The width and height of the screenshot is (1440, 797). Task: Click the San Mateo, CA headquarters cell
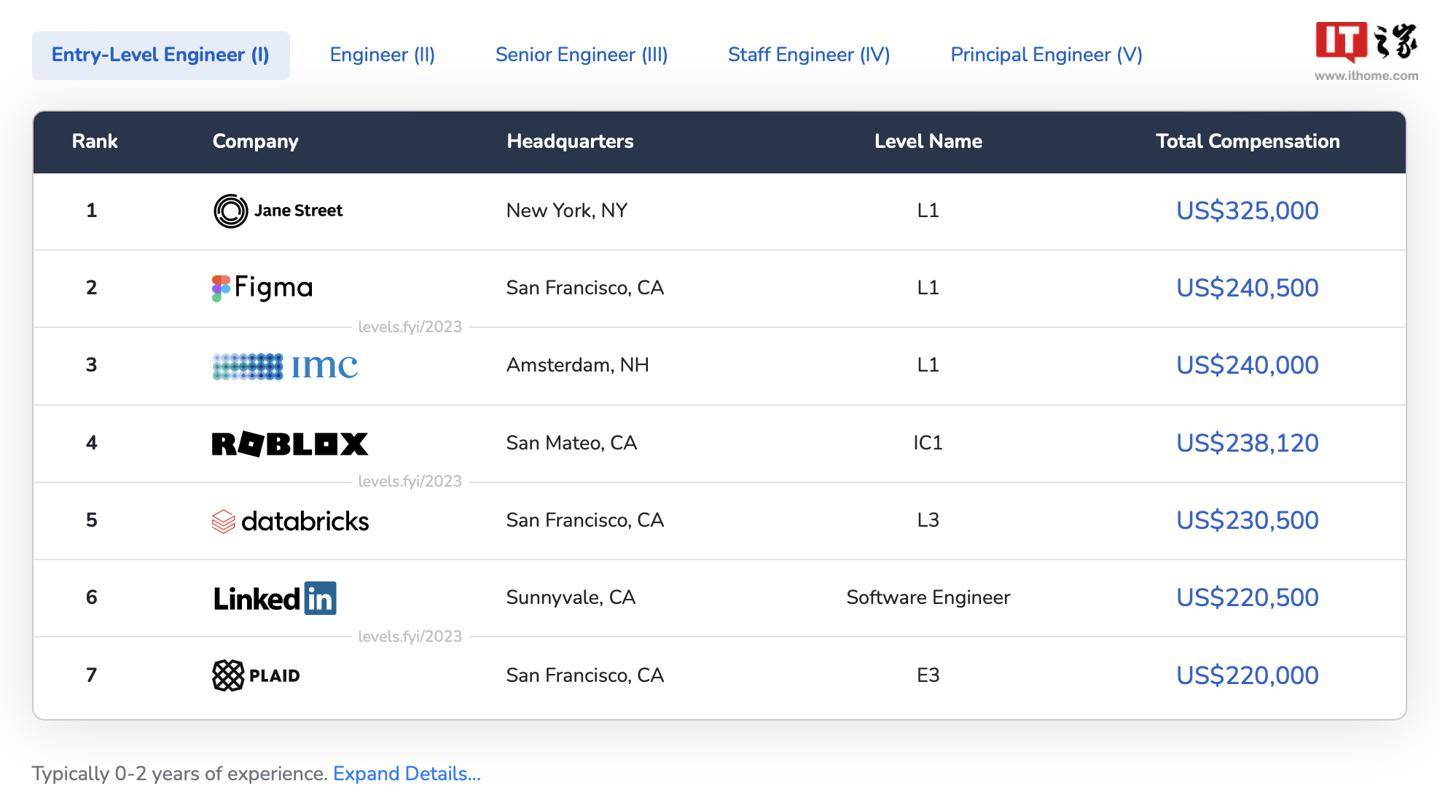(x=572, y=443)
